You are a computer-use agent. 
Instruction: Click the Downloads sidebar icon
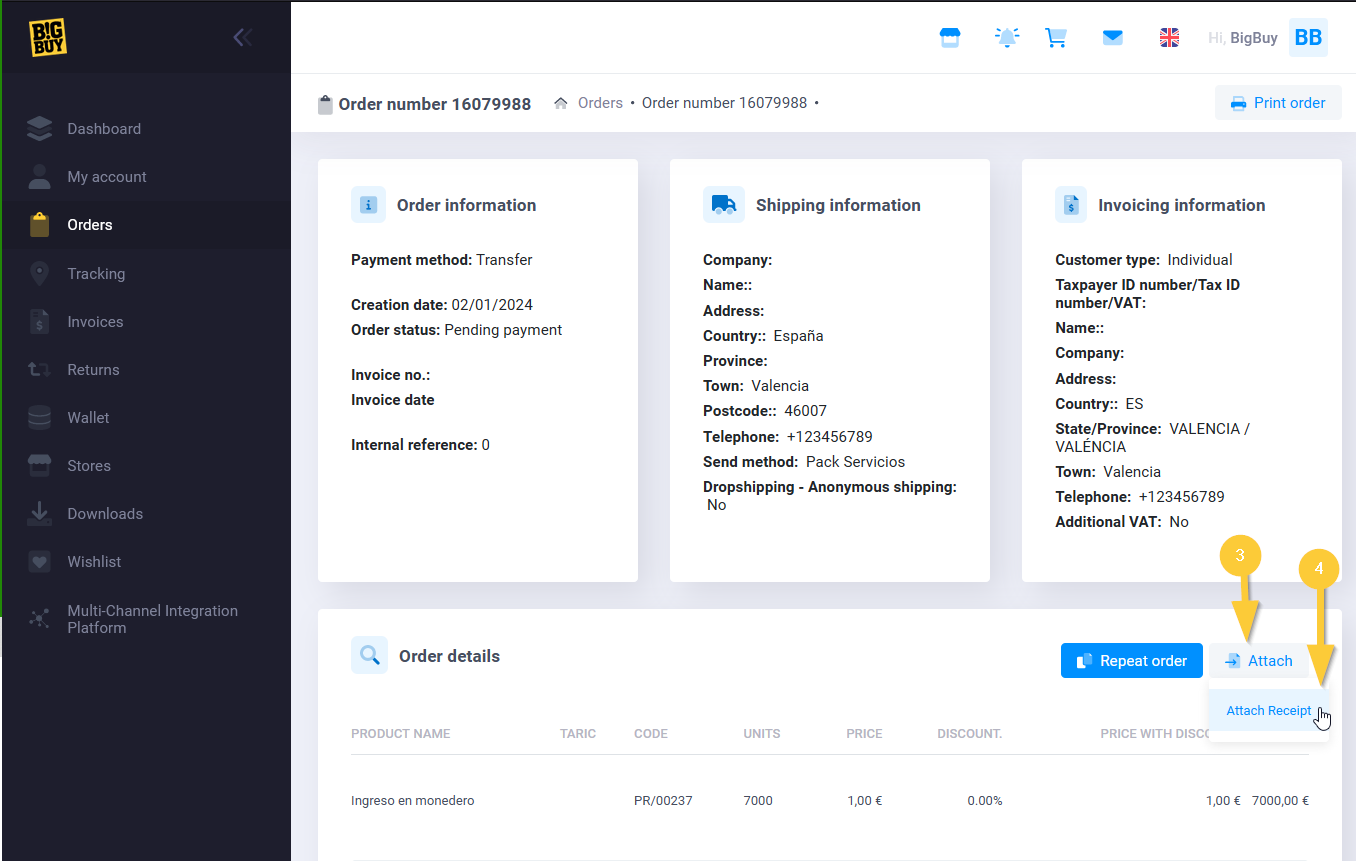click(40, 514)
